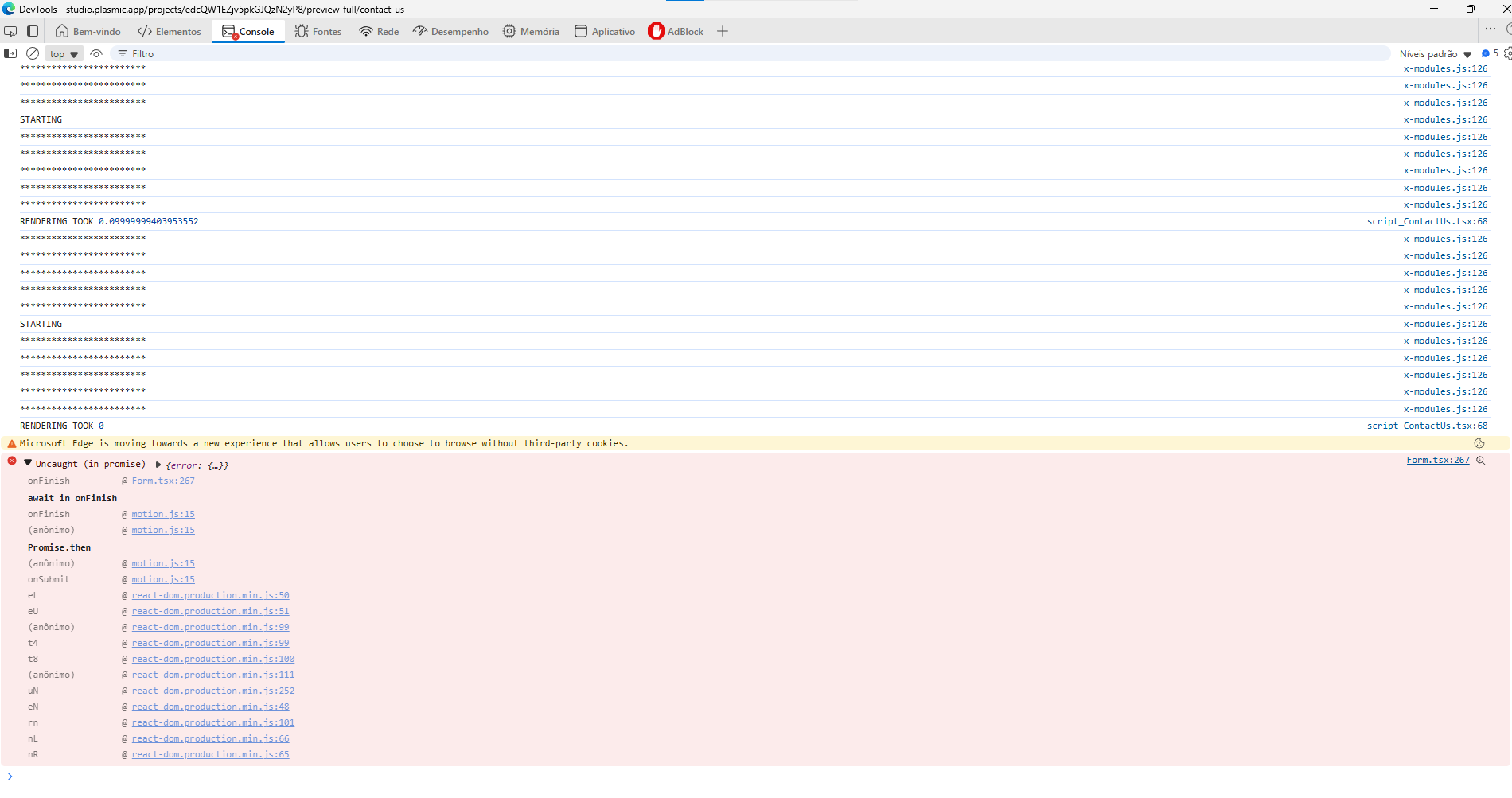1512x798 pixels.
Task: Click the red error icon beside Uncaught
Action: pyautogui.click(x=12, y=461)
